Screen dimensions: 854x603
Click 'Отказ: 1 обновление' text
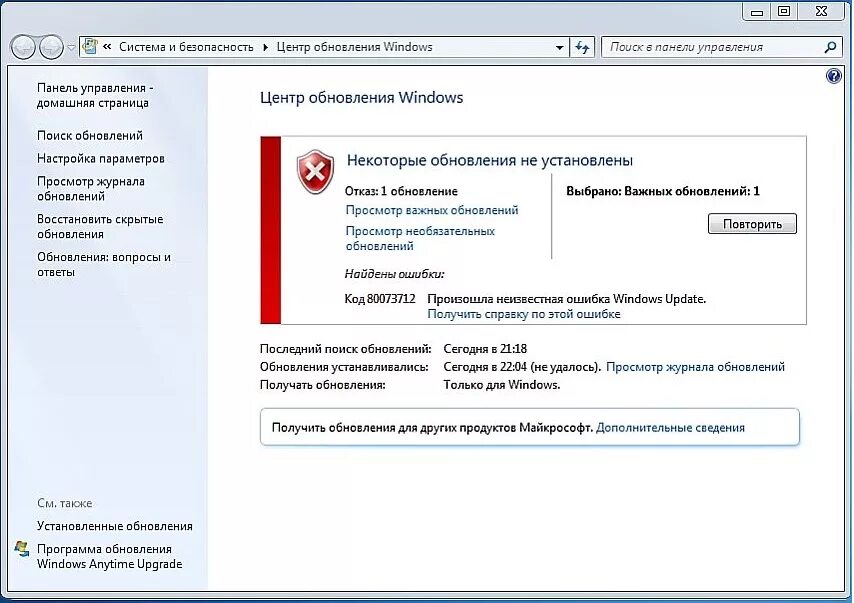[401, 191]
